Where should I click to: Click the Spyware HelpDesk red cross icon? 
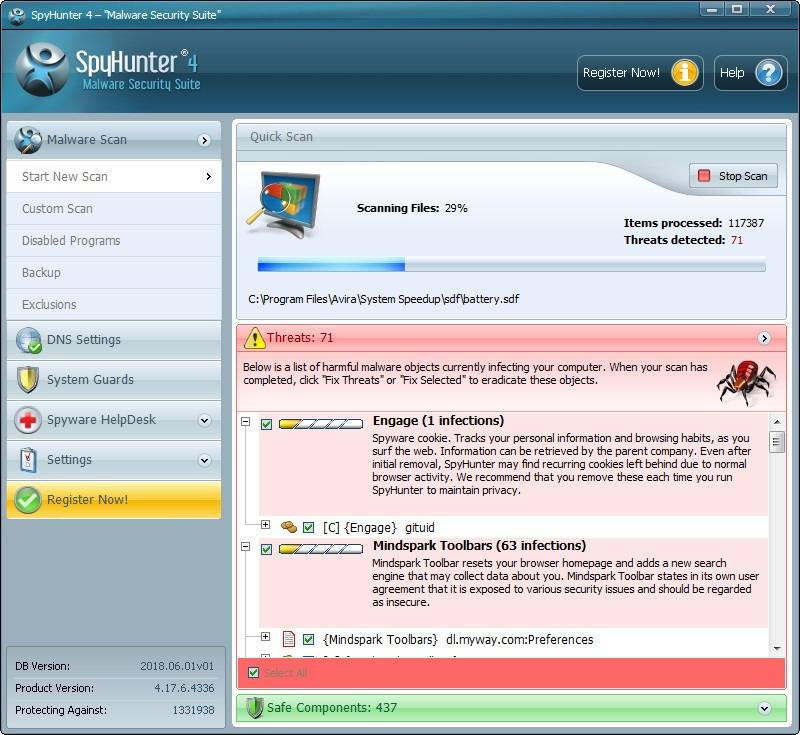(28, 420)
